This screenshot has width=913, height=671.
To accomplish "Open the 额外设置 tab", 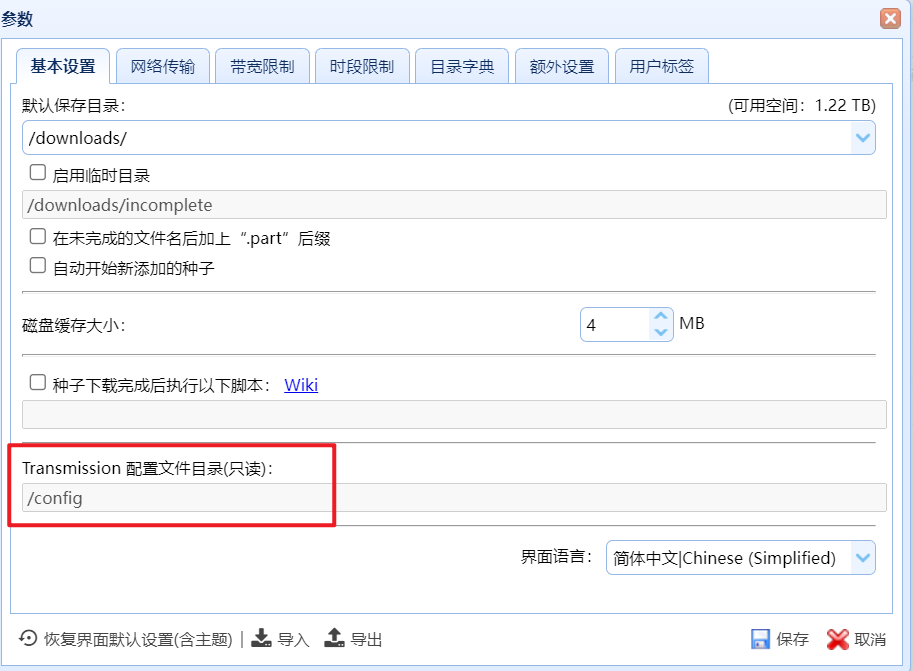I will coord(561,64).
